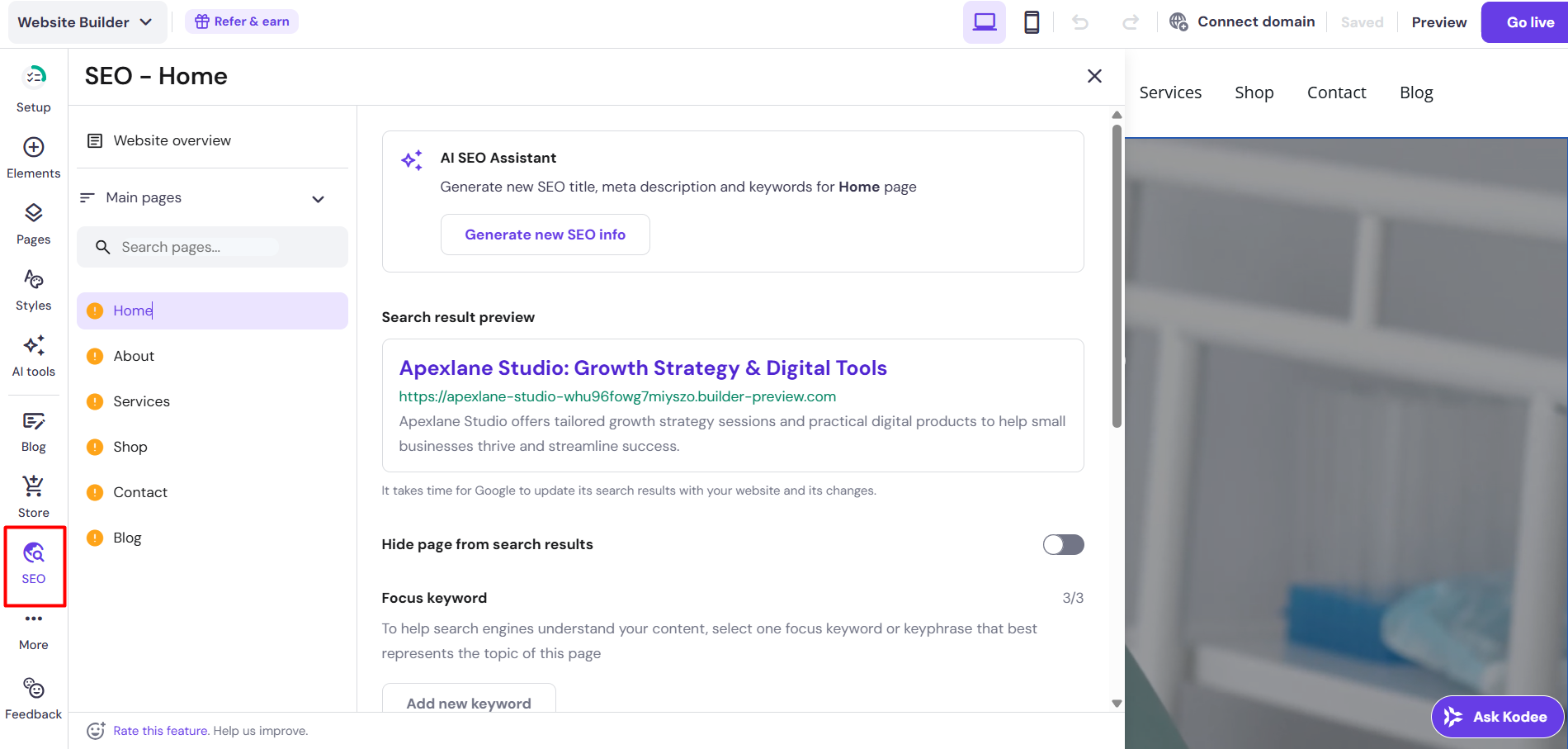Click Add new keyword button
The height and width of the screenshot is (749, 1568).
point(468,699)
